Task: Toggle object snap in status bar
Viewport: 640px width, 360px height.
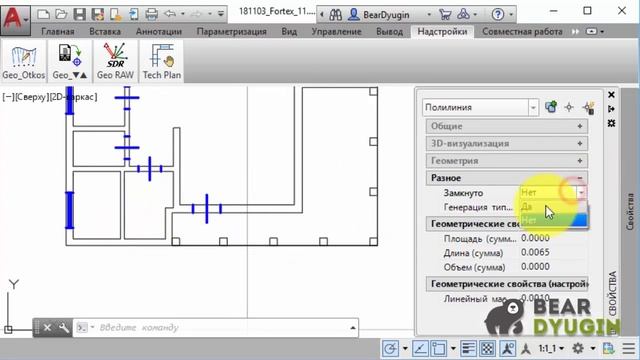Action: click(x=438, y=348)
